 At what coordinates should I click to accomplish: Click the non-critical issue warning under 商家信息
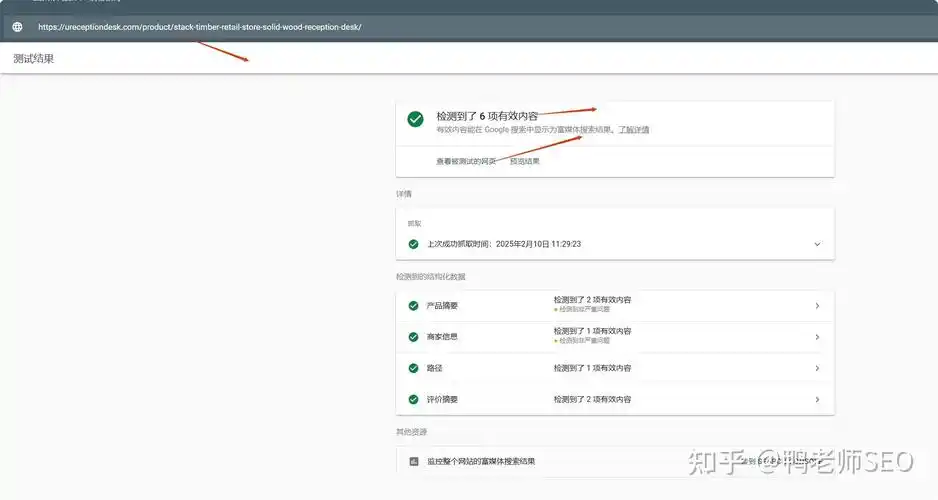[582, 341]
